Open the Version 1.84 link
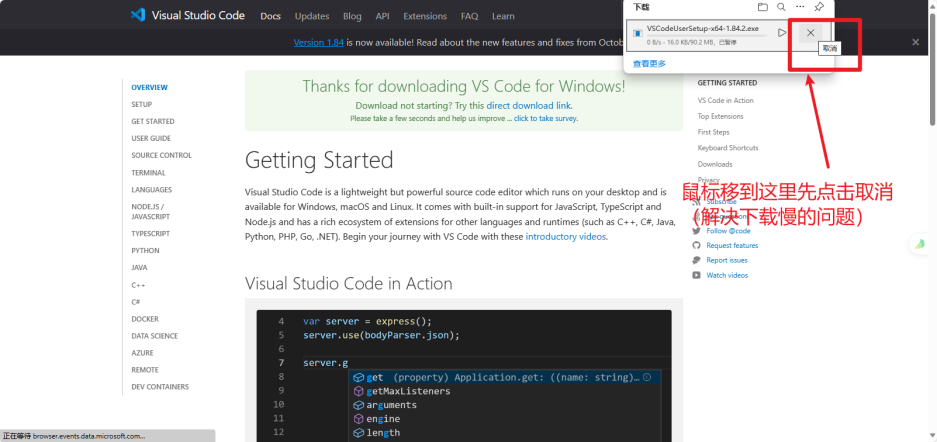The width and height of the screenshot is (937, 442). point(319,42)
